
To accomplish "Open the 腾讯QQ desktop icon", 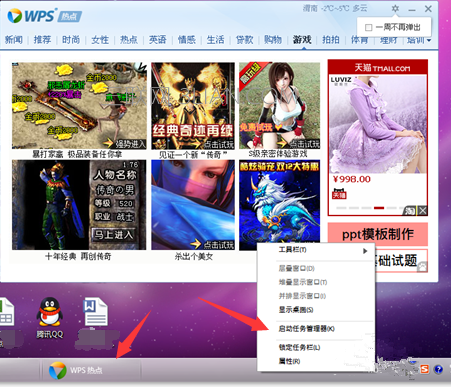I will (50, 318).
